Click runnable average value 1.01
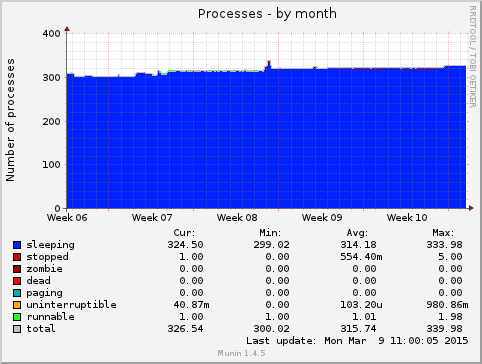482x364 pixels. pos(364,317)
